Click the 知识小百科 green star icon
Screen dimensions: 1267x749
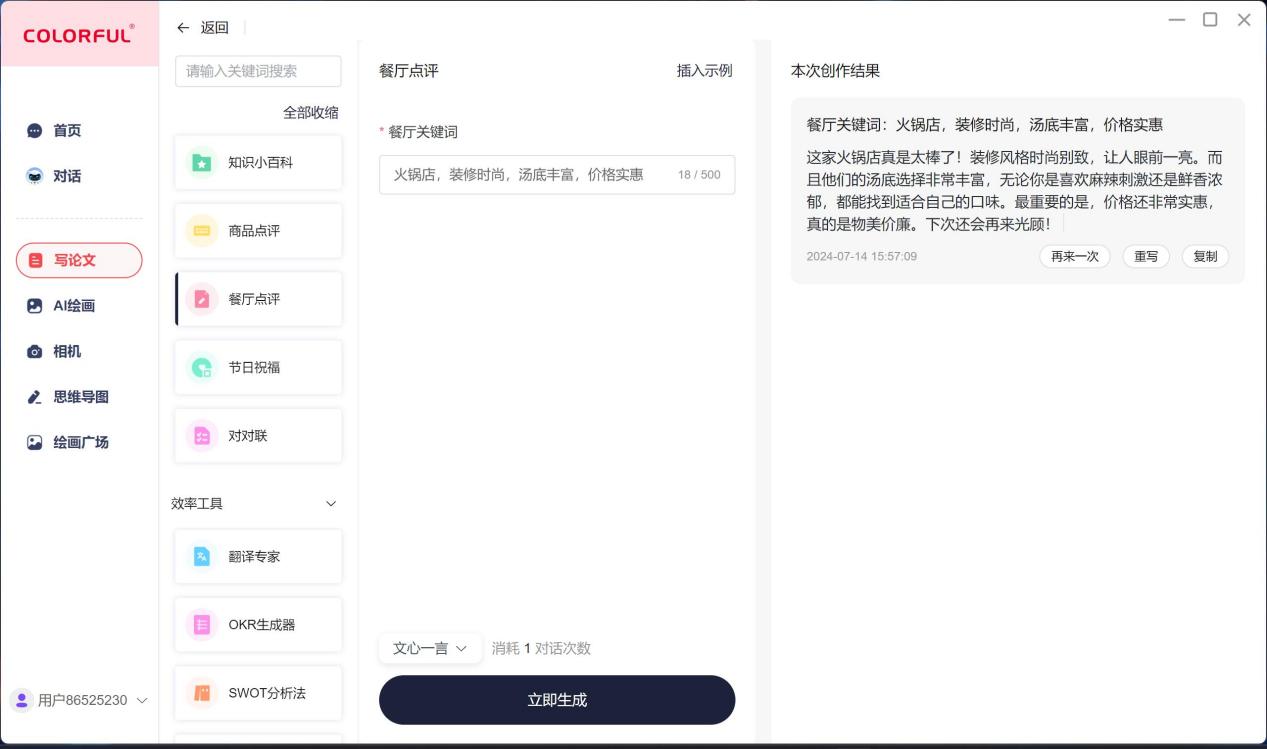[x=202, y=162]
